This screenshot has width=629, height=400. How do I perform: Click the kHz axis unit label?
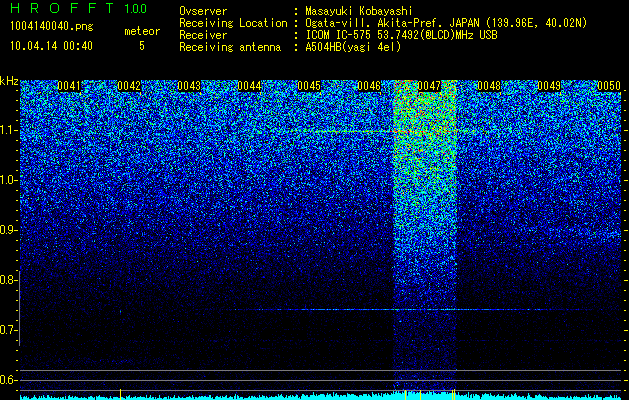[x=9, y=81]
